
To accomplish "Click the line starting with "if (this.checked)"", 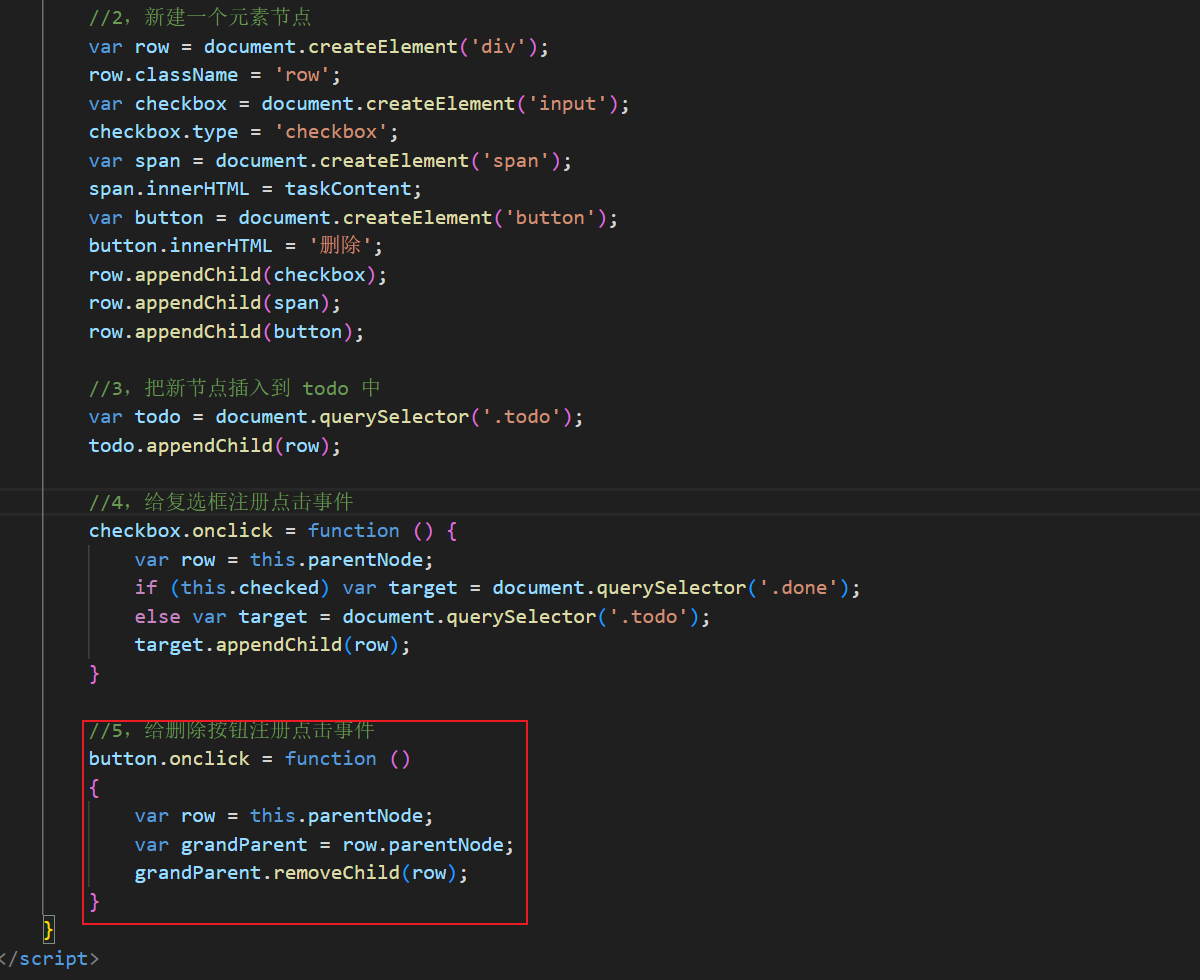I will point(498,588).
